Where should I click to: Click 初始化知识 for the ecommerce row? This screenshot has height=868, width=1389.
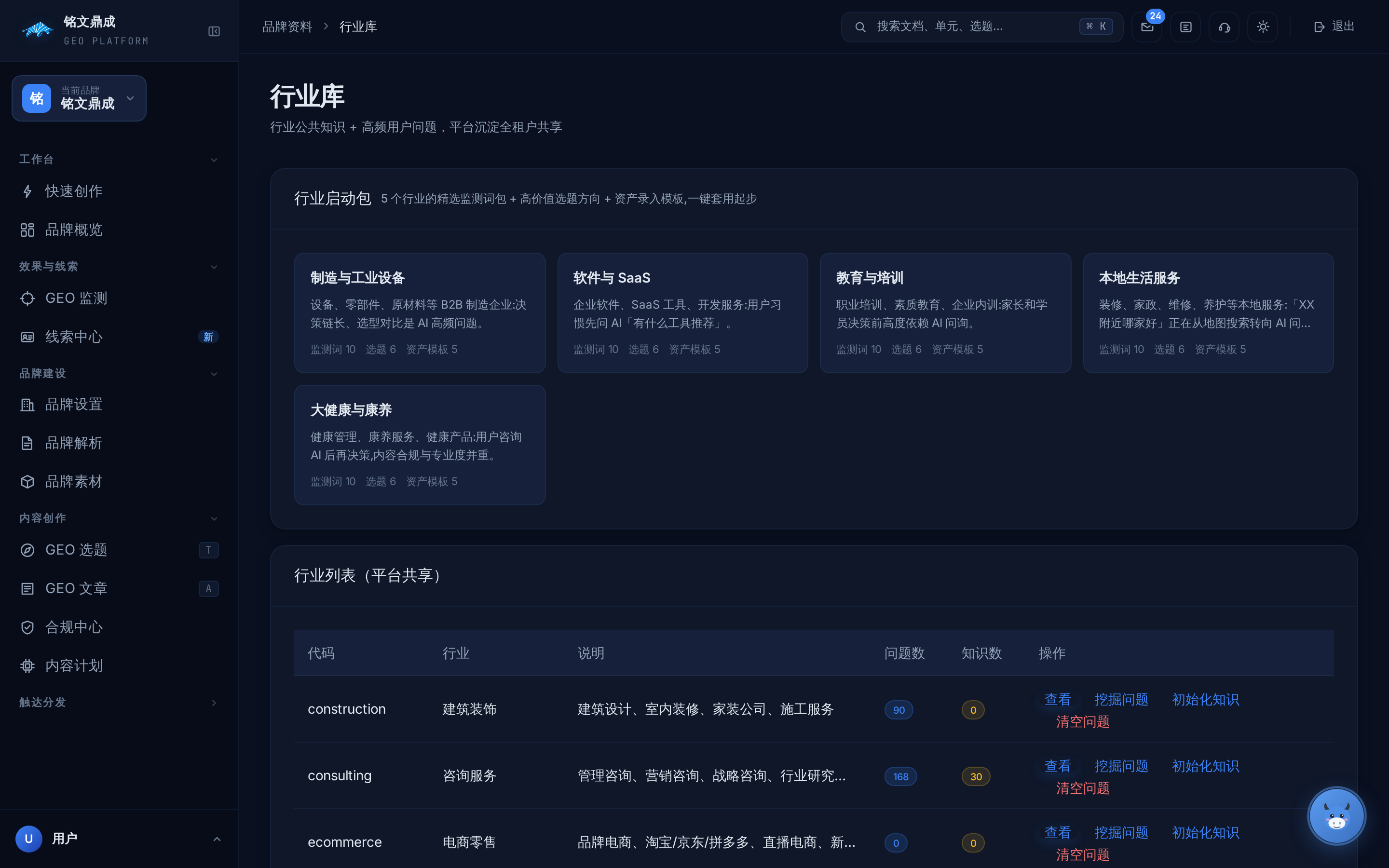1205,832
